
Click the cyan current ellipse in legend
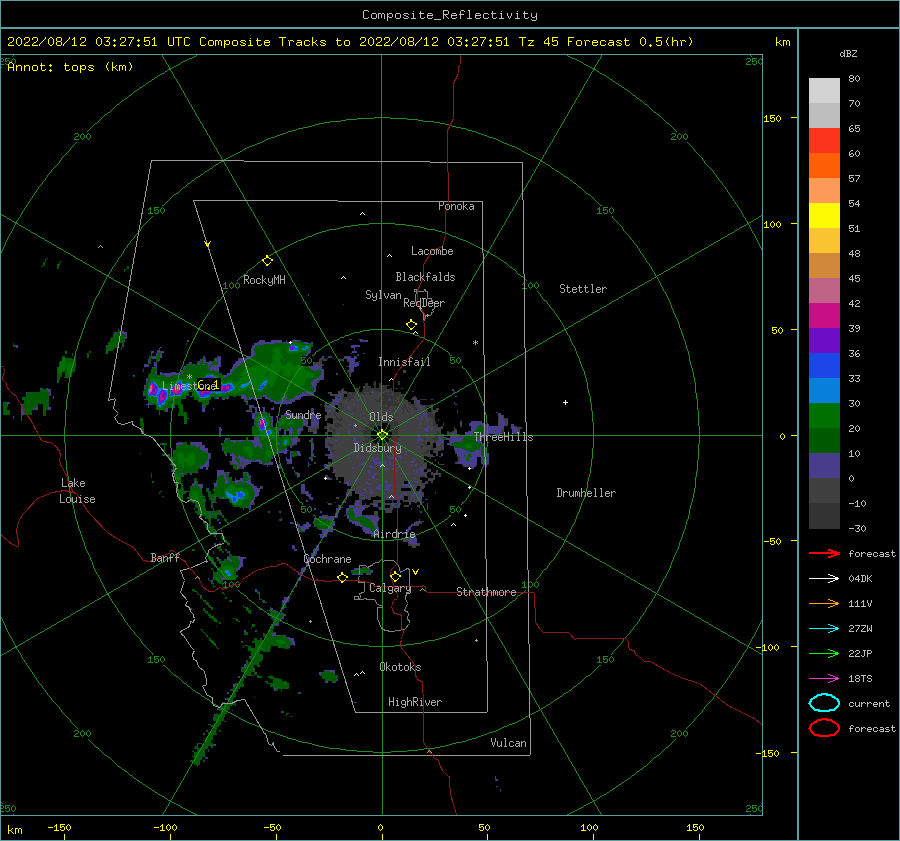(x=824, y=703)
